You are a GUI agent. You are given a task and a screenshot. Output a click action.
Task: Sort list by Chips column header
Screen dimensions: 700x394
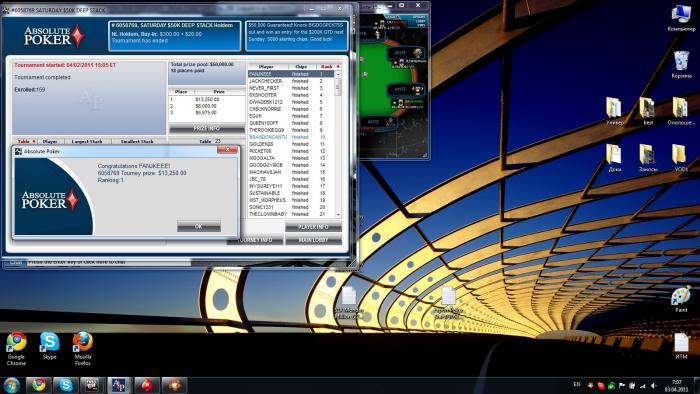coord(301,66)
